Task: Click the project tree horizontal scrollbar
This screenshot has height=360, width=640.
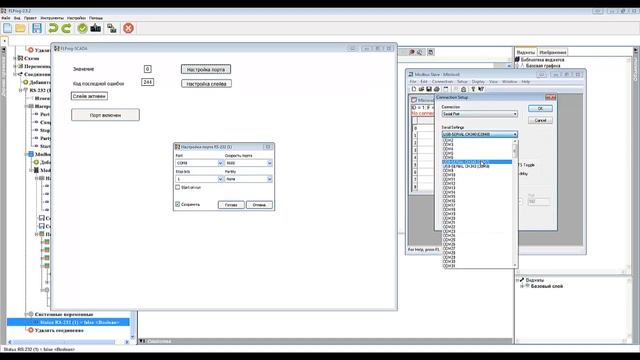Action: (x=67, y=342)
